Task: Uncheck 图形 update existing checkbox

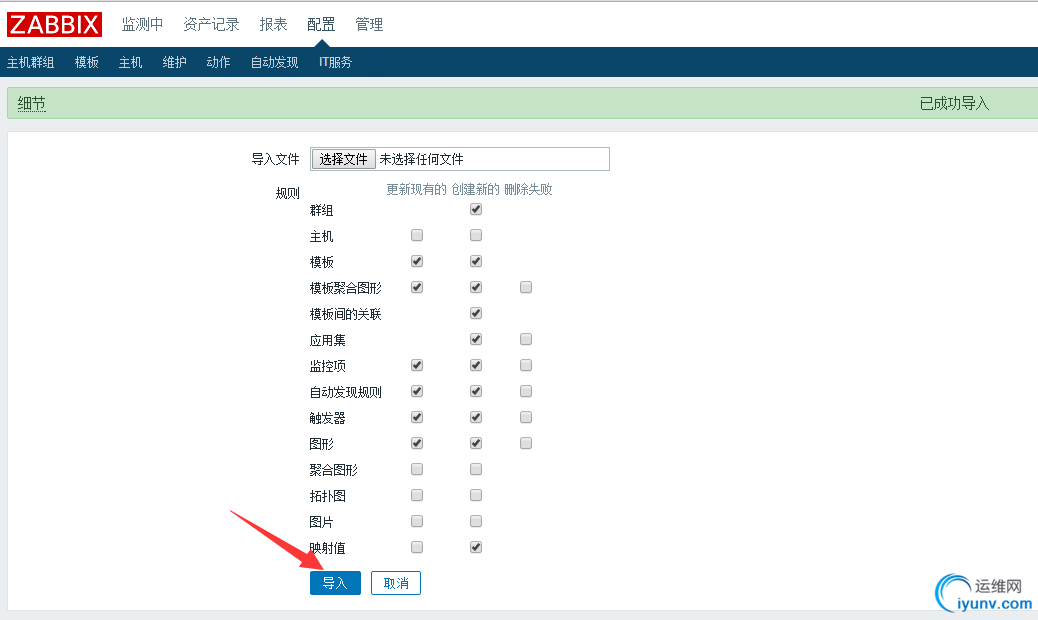Action: 417,443
